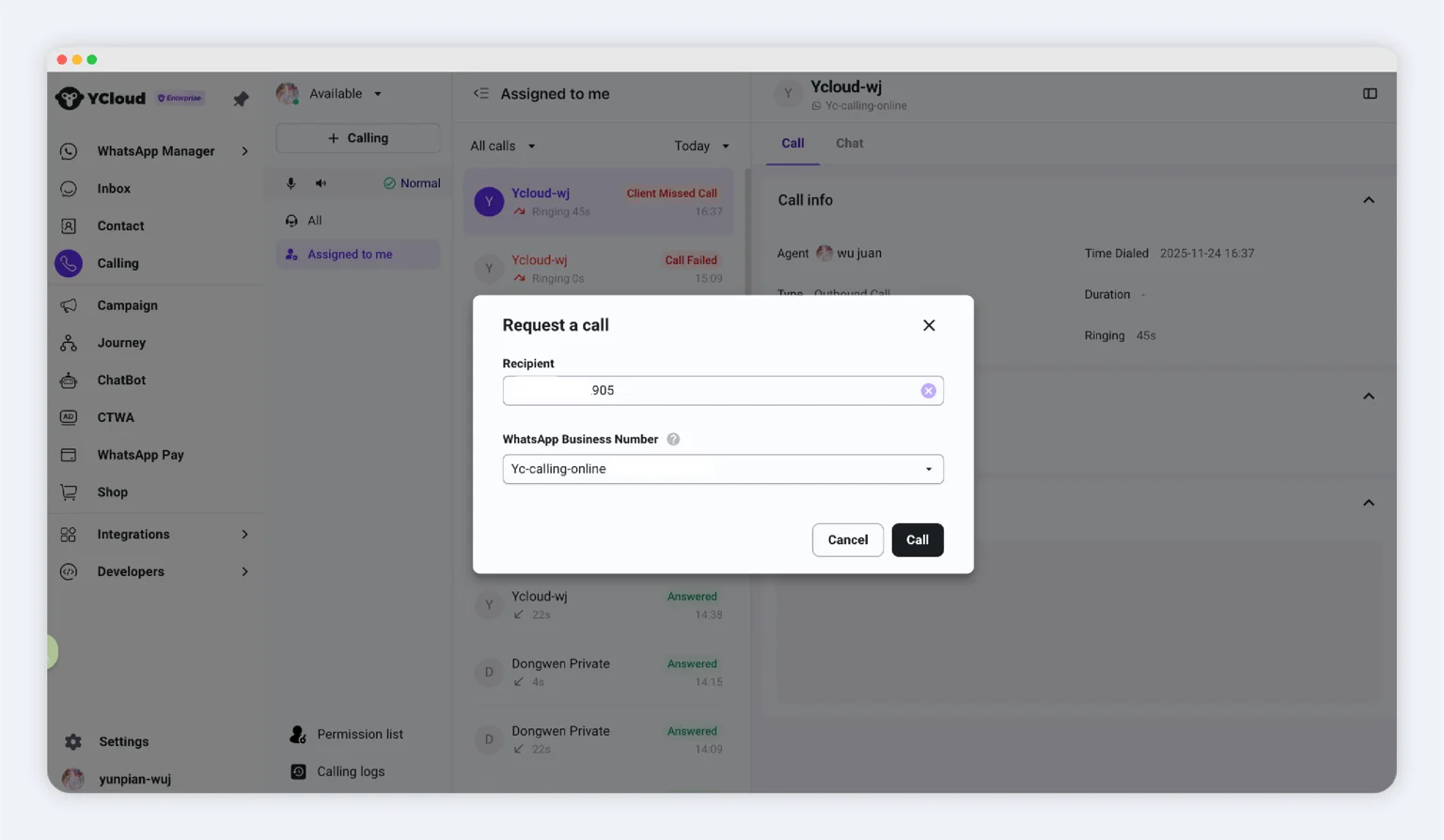Cancel the Request a call dialog
The image size is (1444, 840).
(x=848, y=540)
